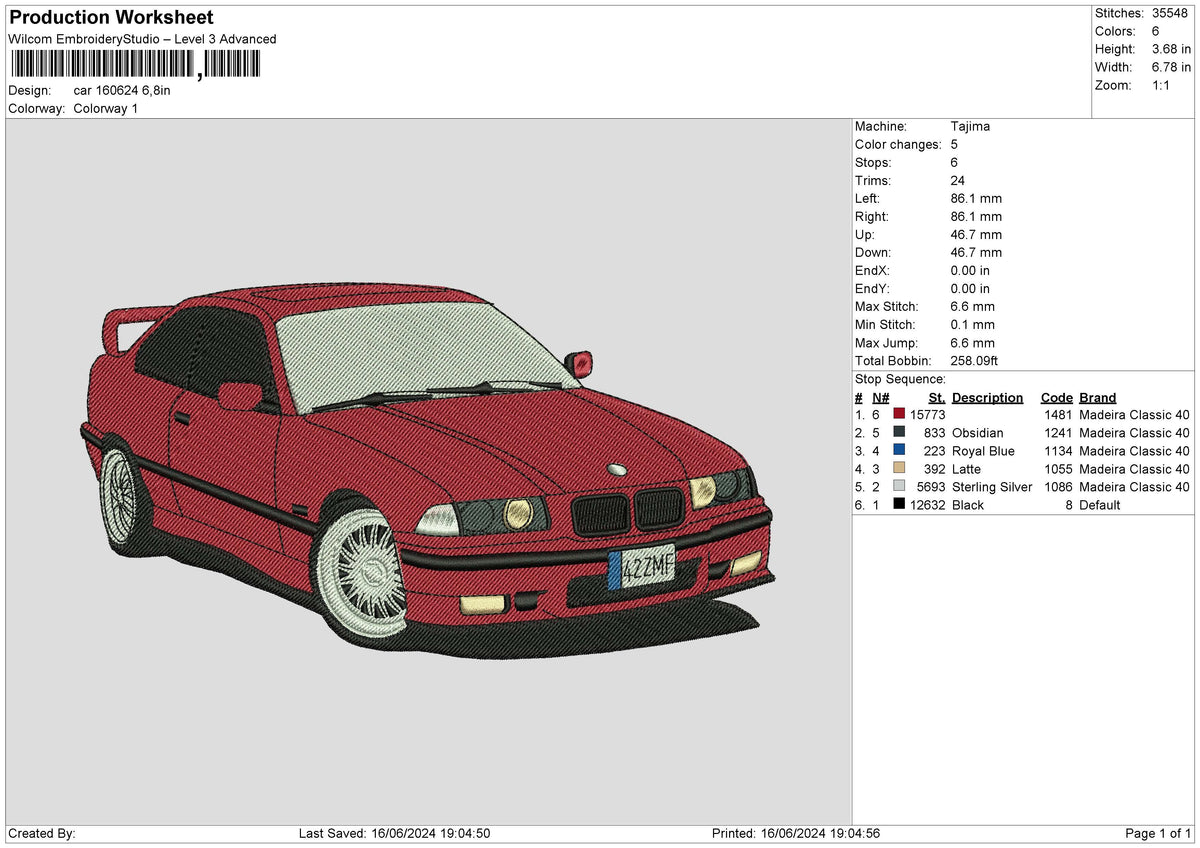The image size is (1200, 848).
Task: Click the design barcode
Action: point(134,65)
